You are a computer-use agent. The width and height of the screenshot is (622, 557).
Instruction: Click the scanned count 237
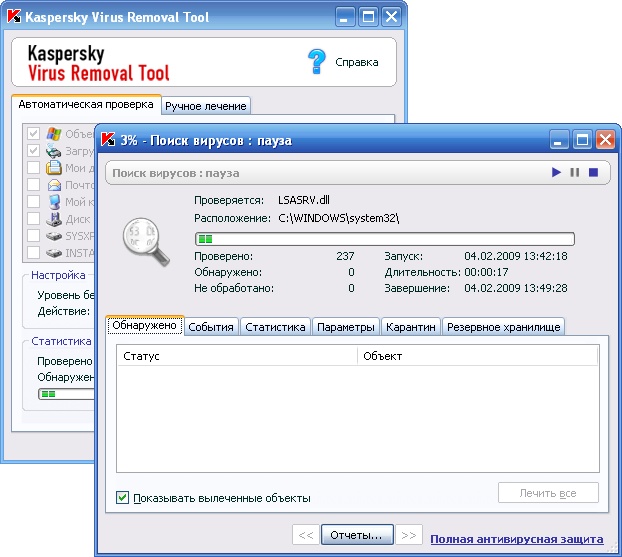pos(345,256)
